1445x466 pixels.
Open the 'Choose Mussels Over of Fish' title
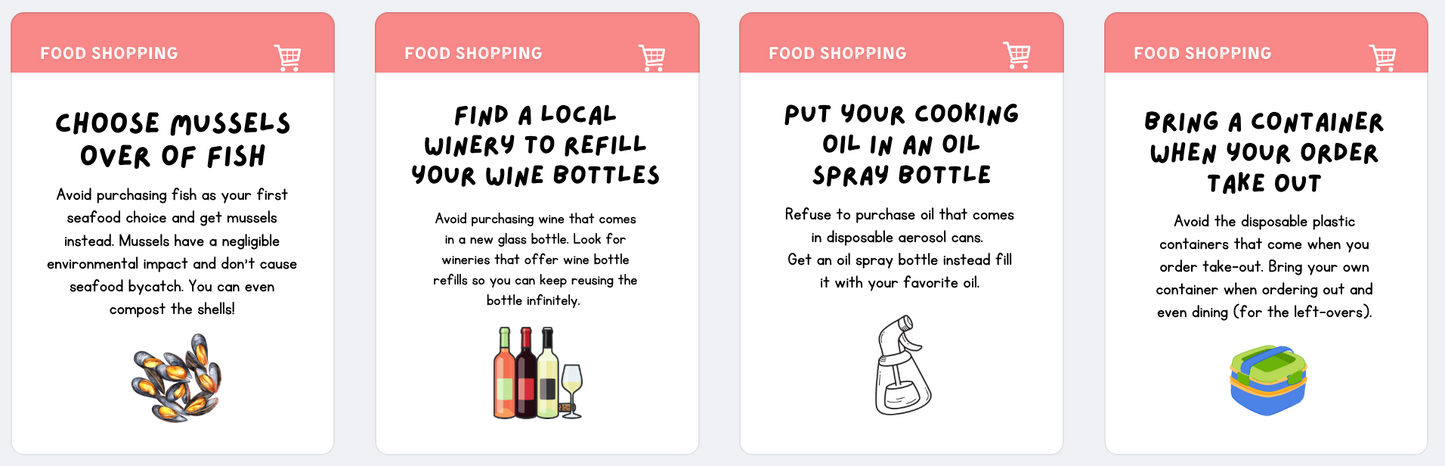(x=172, y=138)
